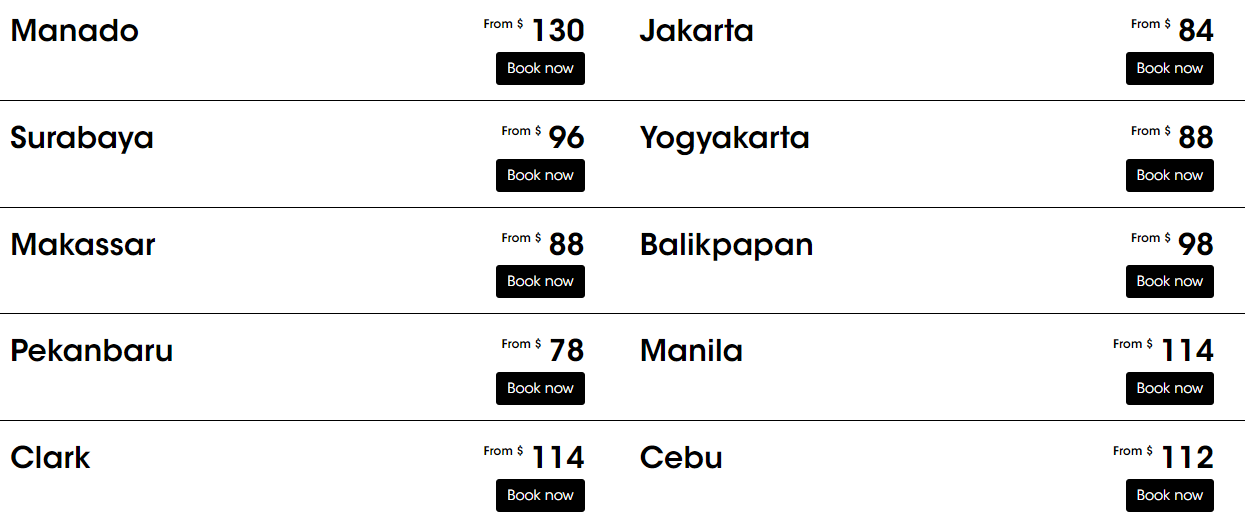Select the Makassar destination name

click(x=83, y=244)
